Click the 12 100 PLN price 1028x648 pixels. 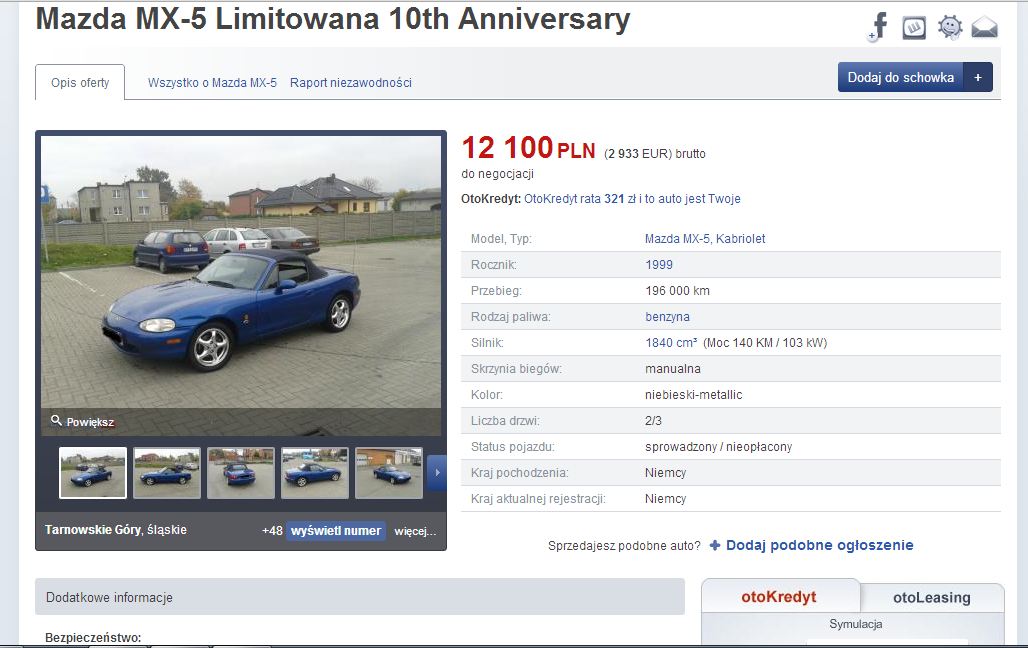[x=528, y=148]
